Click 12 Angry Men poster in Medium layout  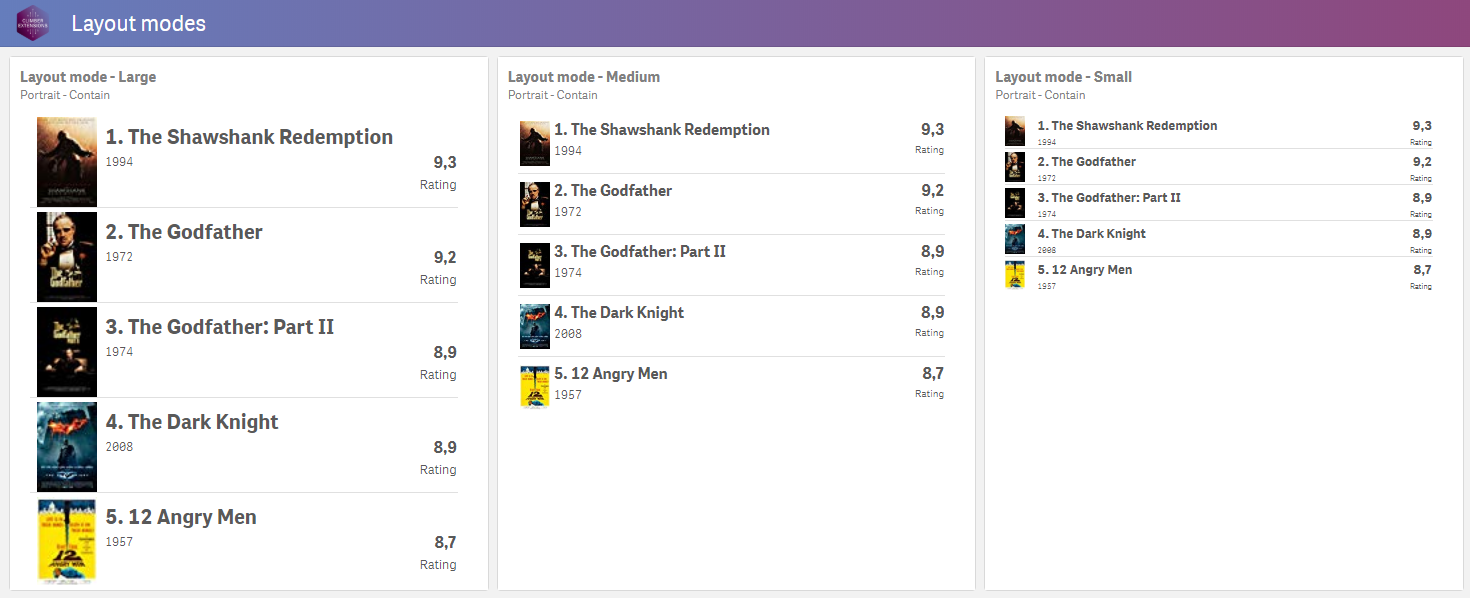point(535,387)
